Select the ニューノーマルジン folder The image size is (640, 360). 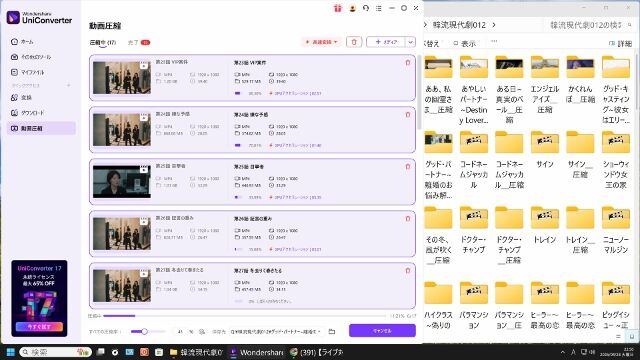(x=616, y=231)
